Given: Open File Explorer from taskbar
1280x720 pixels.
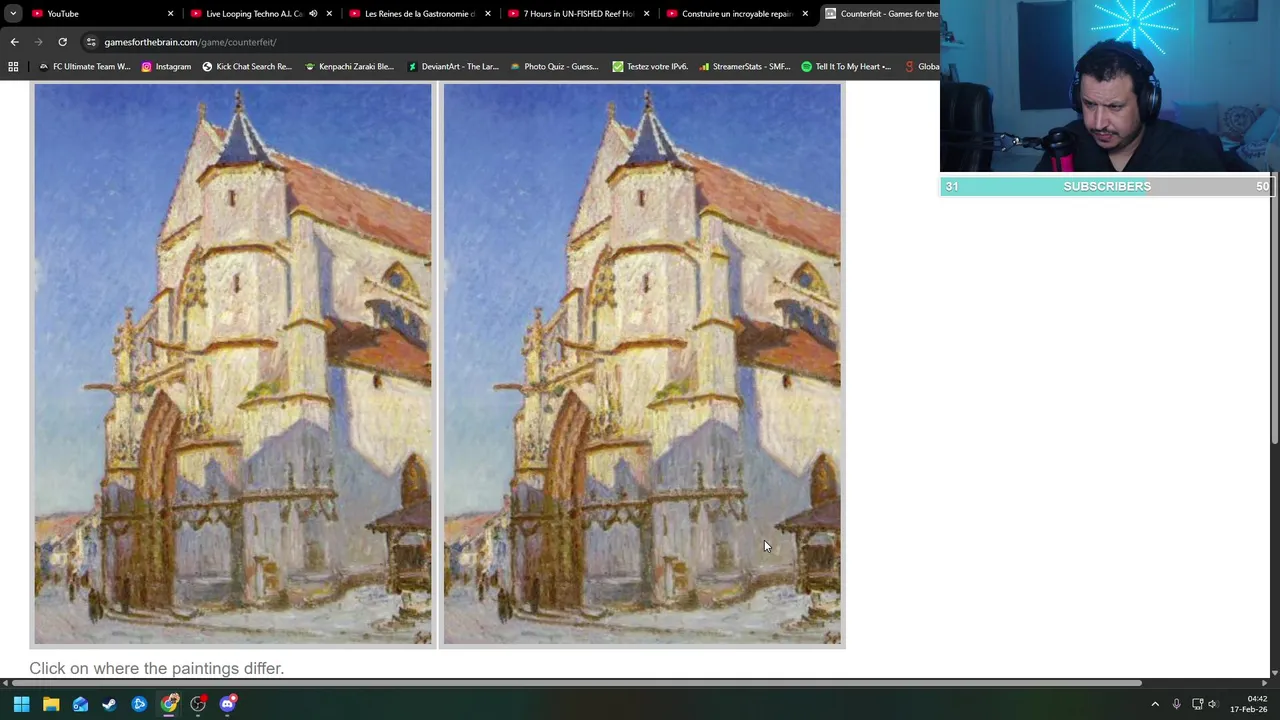Looking at the screenshot, I should pos(51,704).
